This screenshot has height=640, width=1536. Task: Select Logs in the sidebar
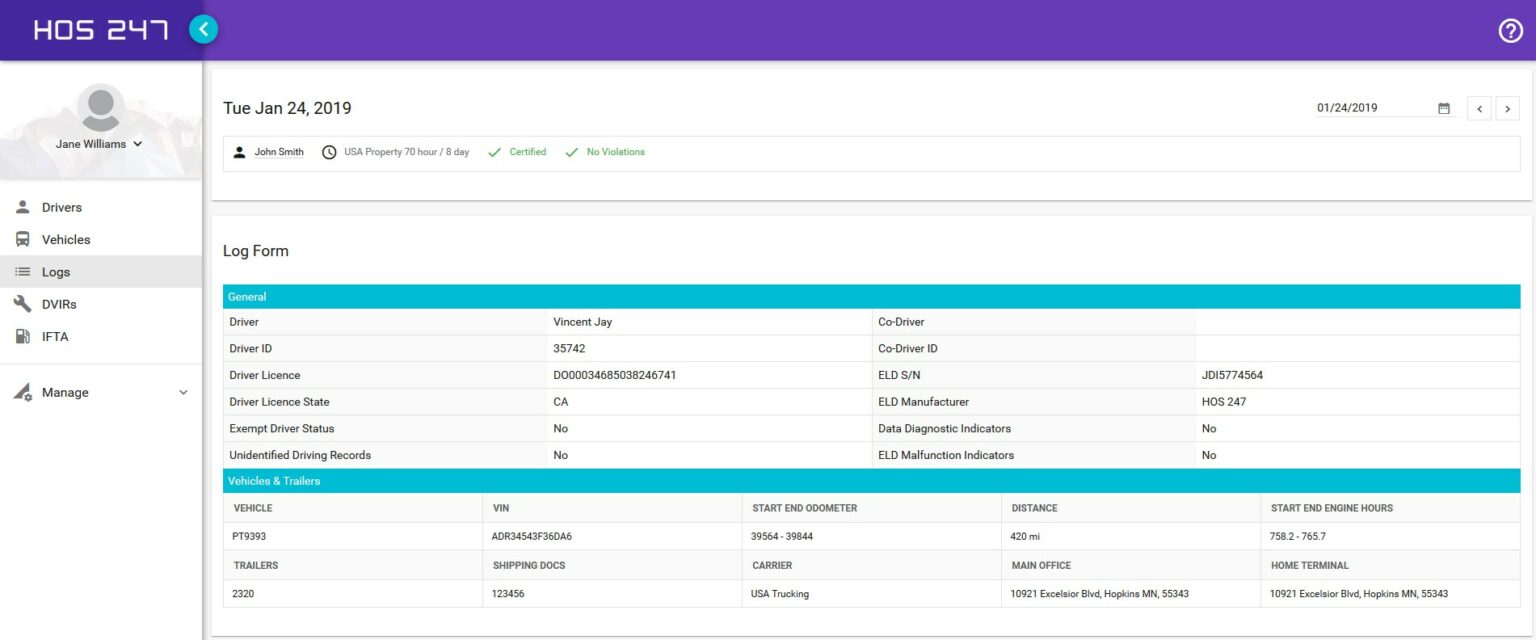55,272
